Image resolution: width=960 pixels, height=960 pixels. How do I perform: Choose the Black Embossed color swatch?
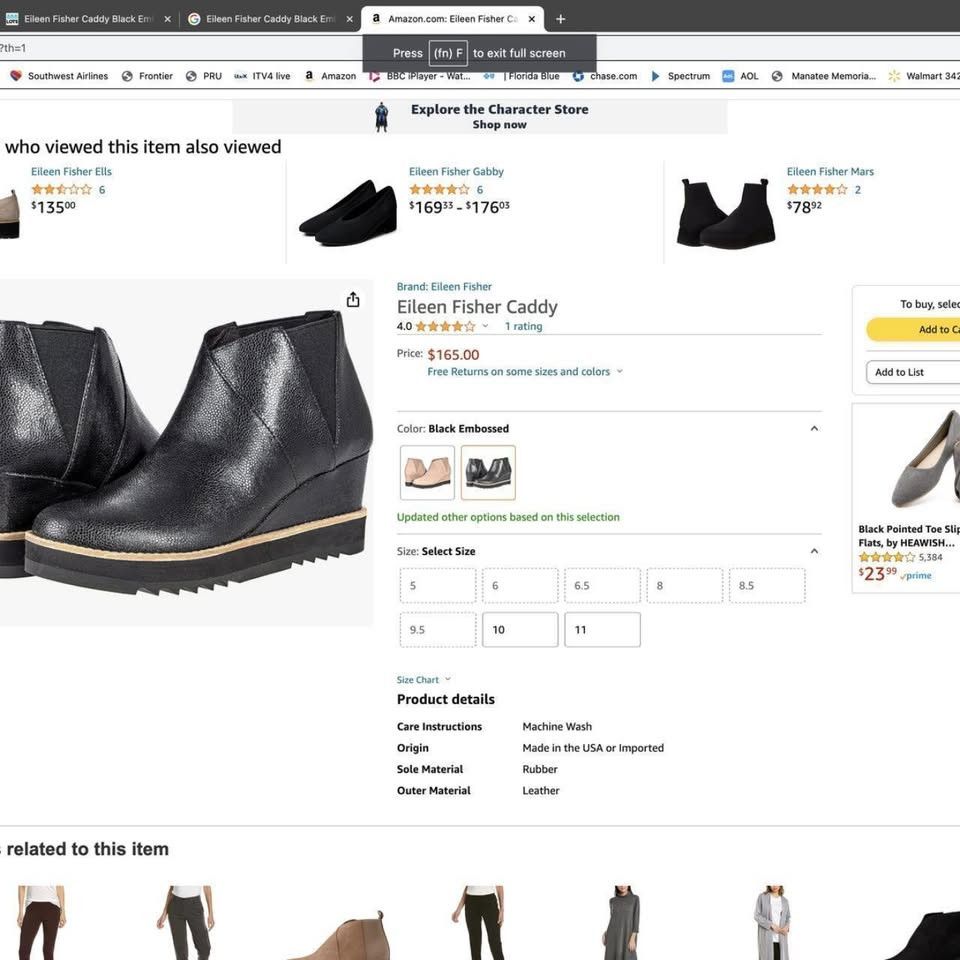[x=488, y=472]
